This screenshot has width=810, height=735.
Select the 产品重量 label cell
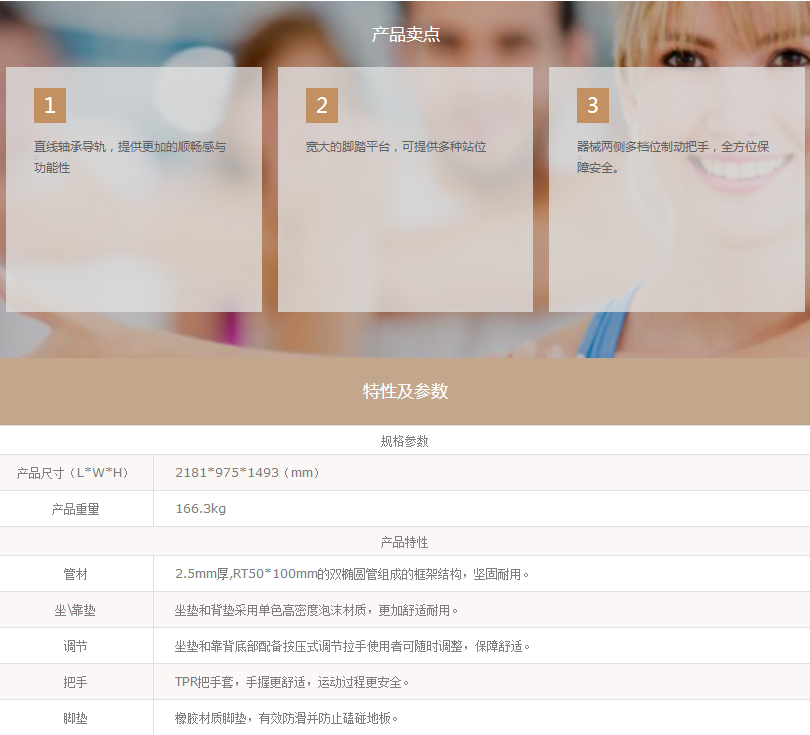[76, 509]
